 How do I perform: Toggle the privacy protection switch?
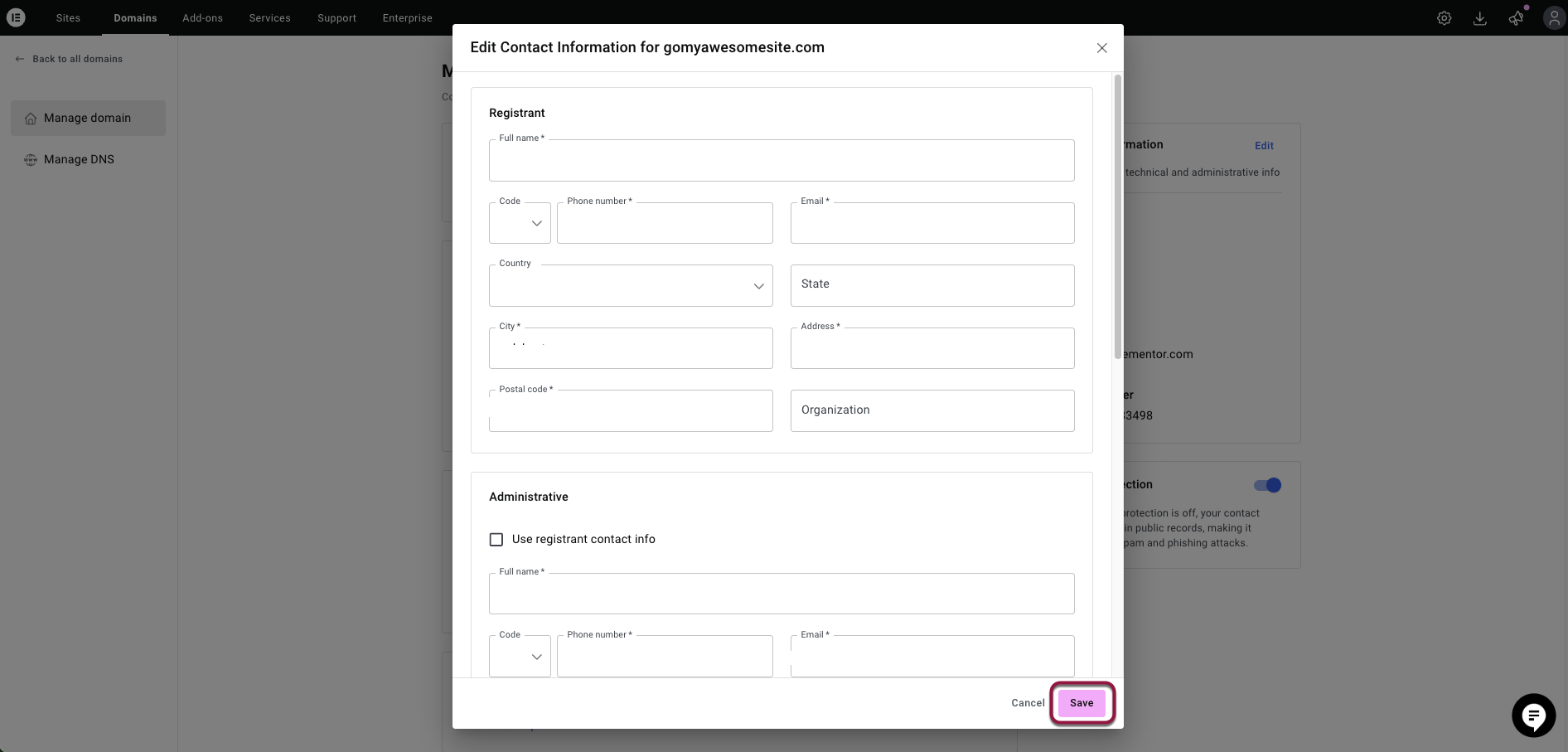pos(1267,485)
